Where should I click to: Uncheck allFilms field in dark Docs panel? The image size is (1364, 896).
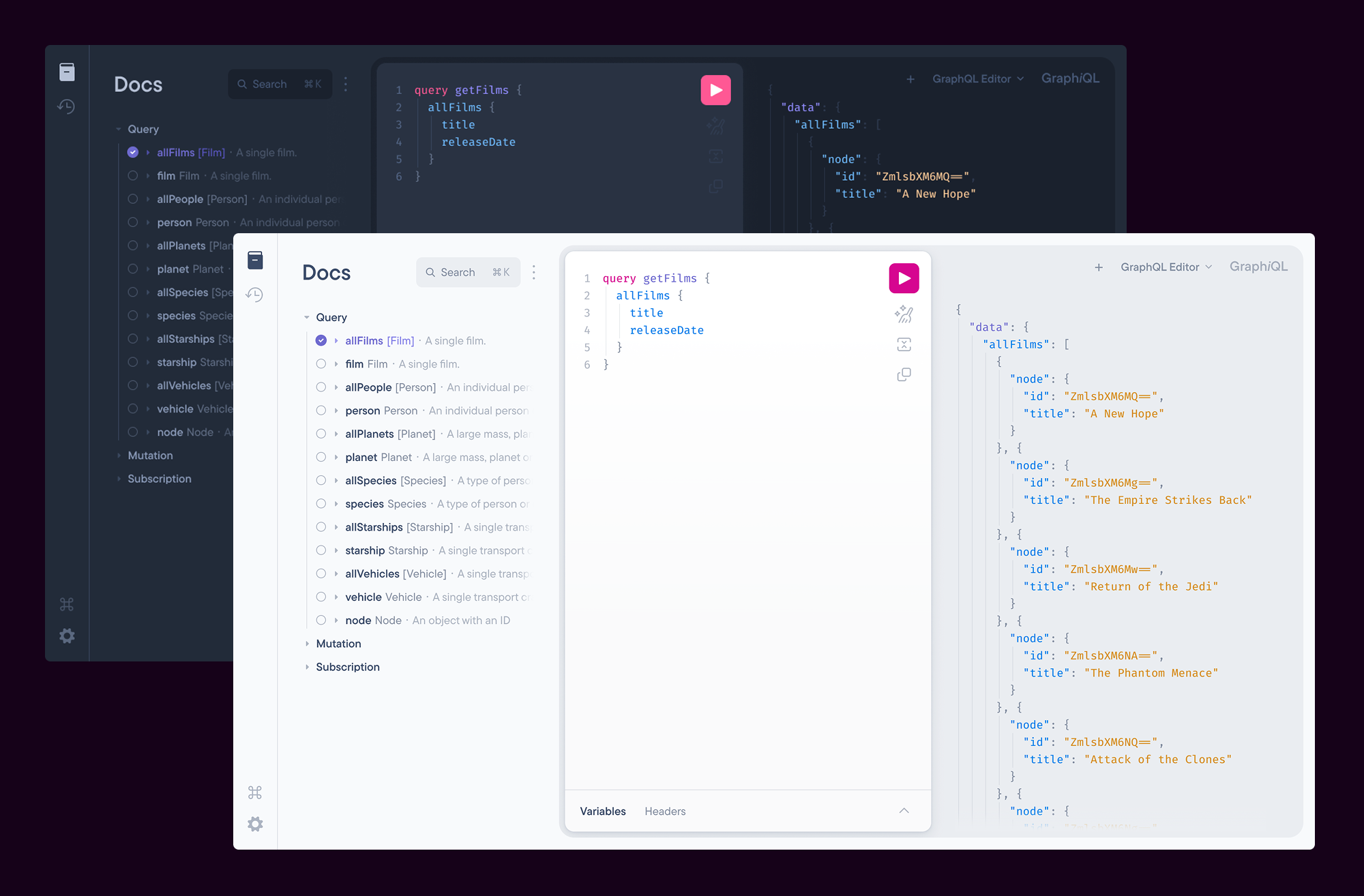(133, 152)
